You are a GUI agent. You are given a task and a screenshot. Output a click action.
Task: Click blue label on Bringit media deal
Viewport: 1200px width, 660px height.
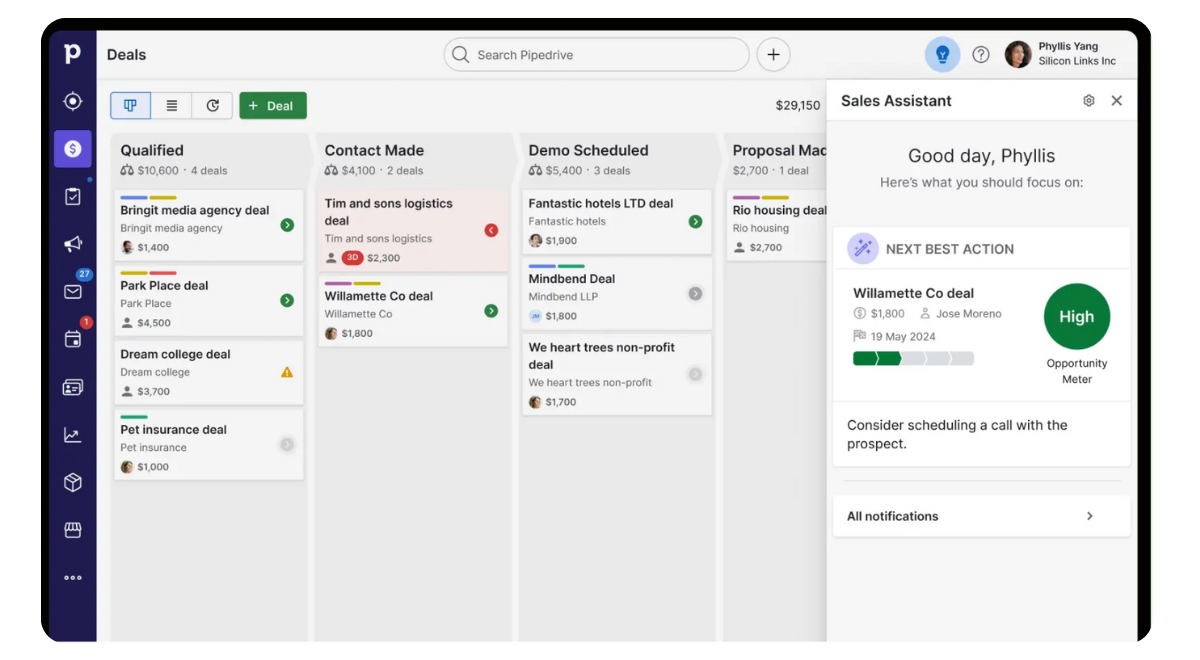[x=134, y=198]
